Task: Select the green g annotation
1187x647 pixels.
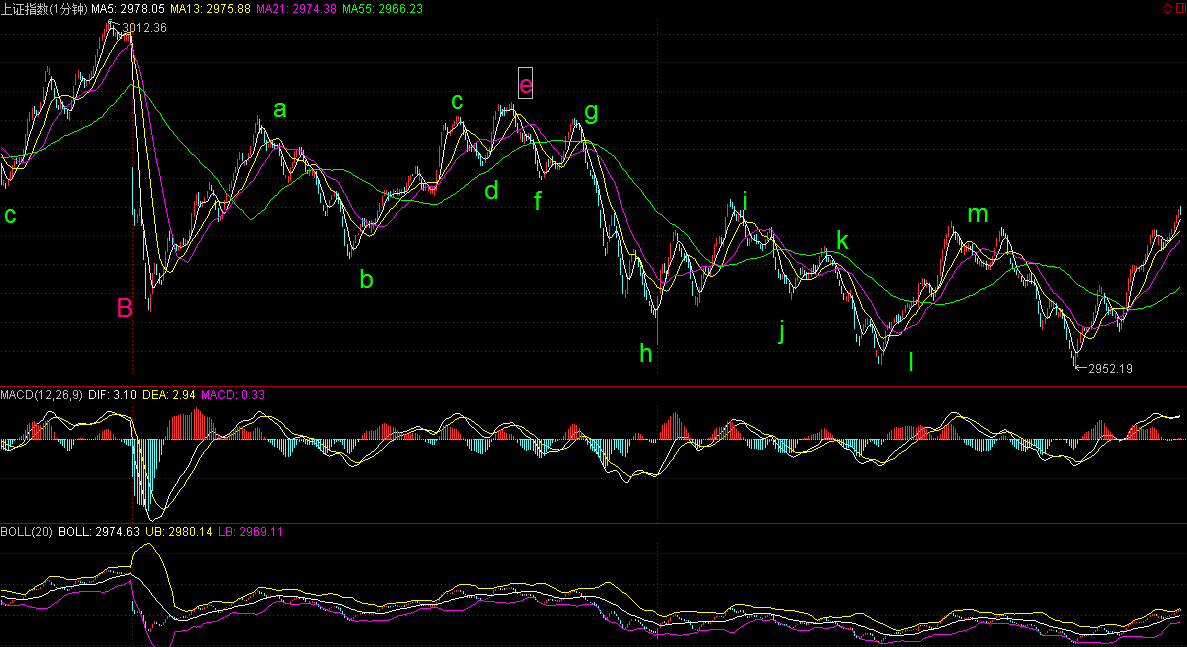Action: pos(591,113)
